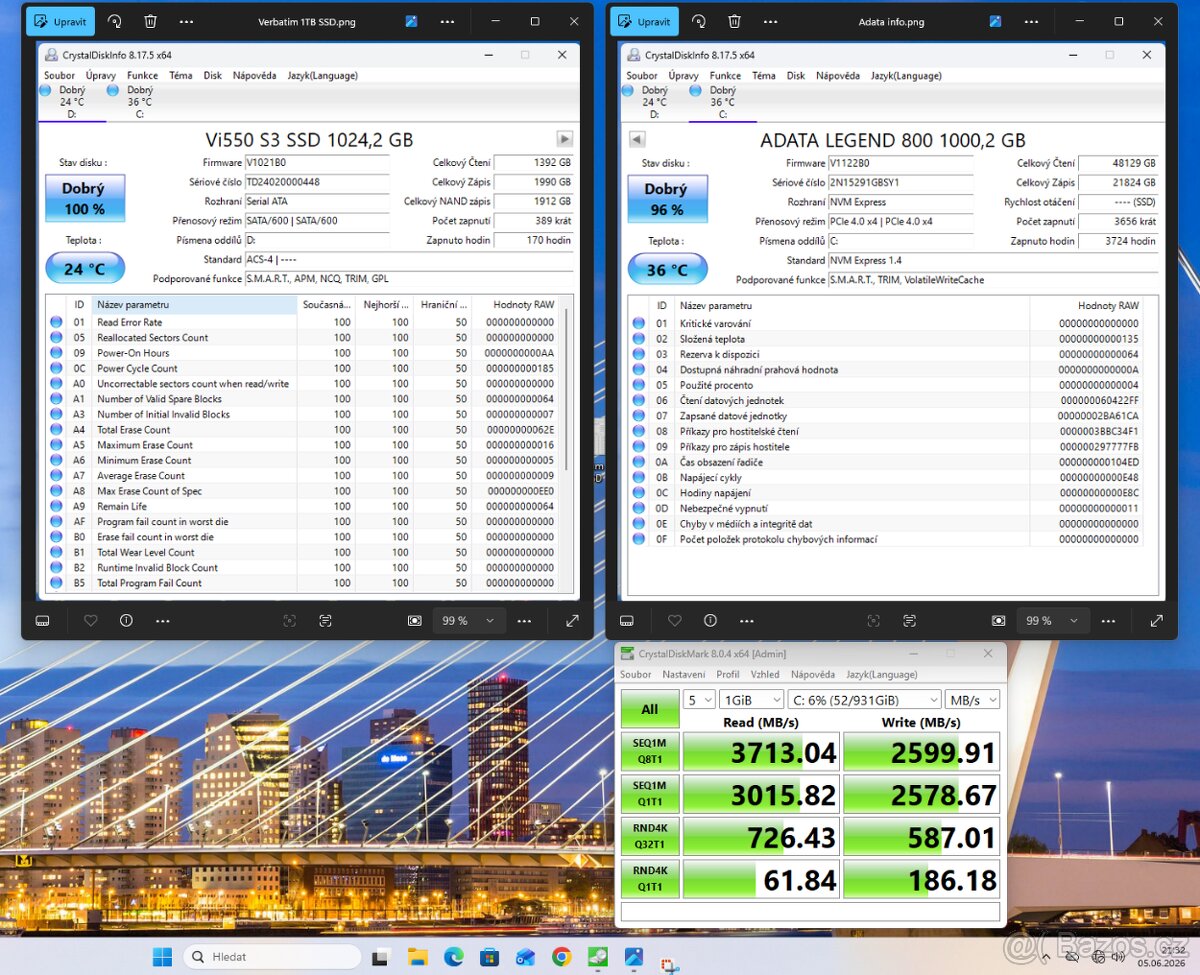Click the Hledat taskbar search box
This screenshot has width=1200, height=975.
click(272, 957)
